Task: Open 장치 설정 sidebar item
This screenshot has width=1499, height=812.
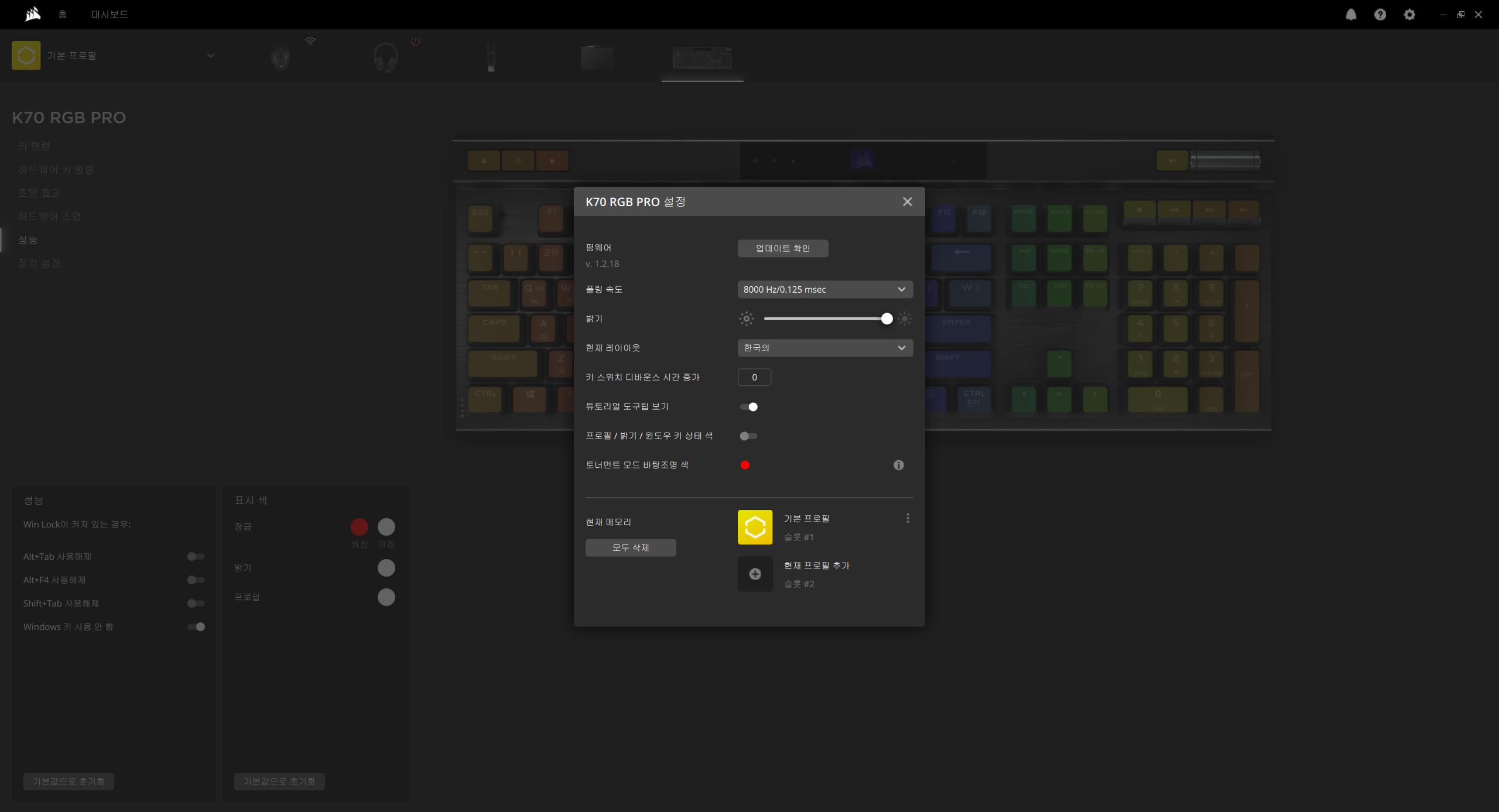Action: point(39,263)
